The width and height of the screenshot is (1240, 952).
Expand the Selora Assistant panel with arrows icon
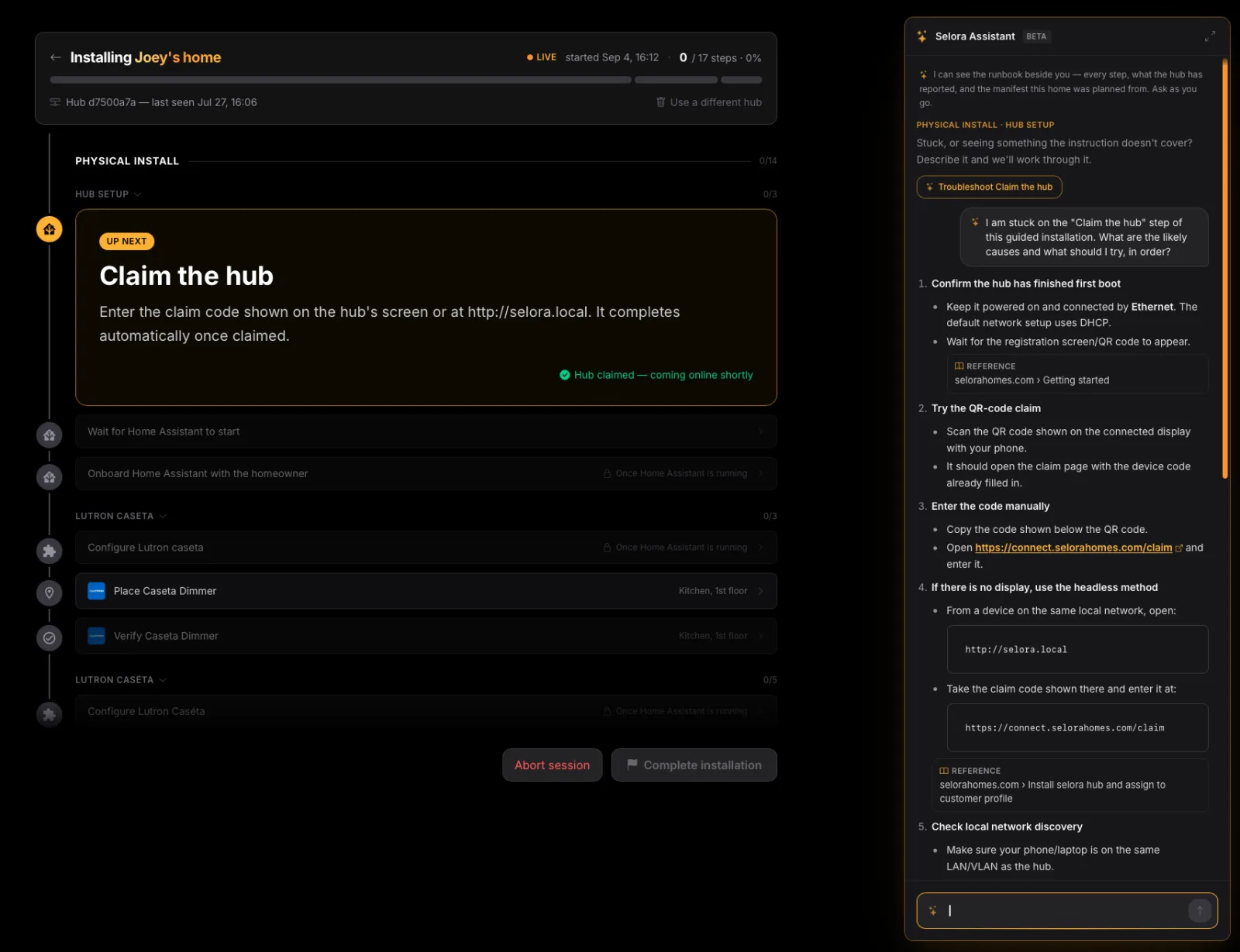(x=1210, y=36)
